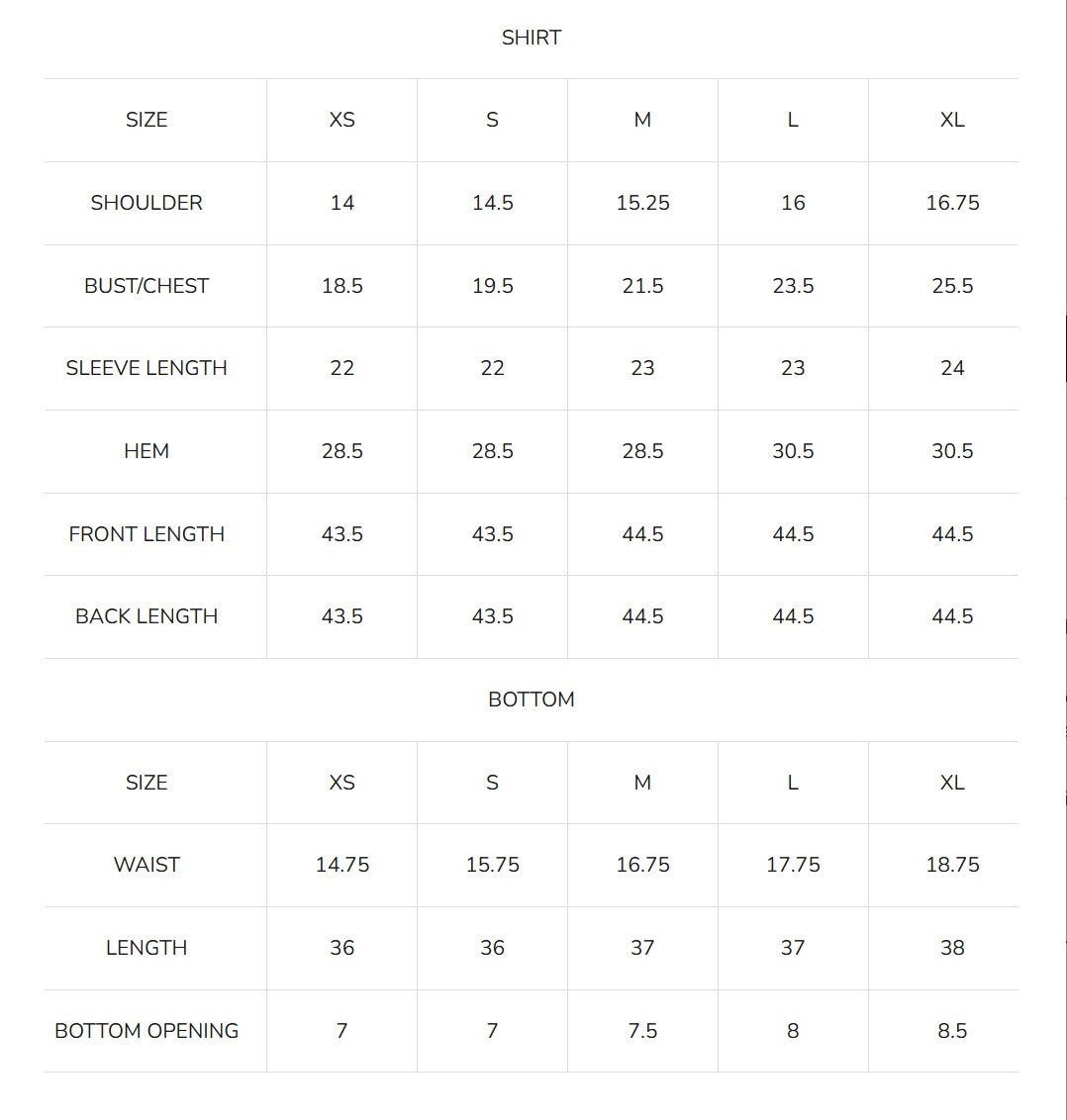
Task: Click the HEM row label
Action: click(146, 451)
